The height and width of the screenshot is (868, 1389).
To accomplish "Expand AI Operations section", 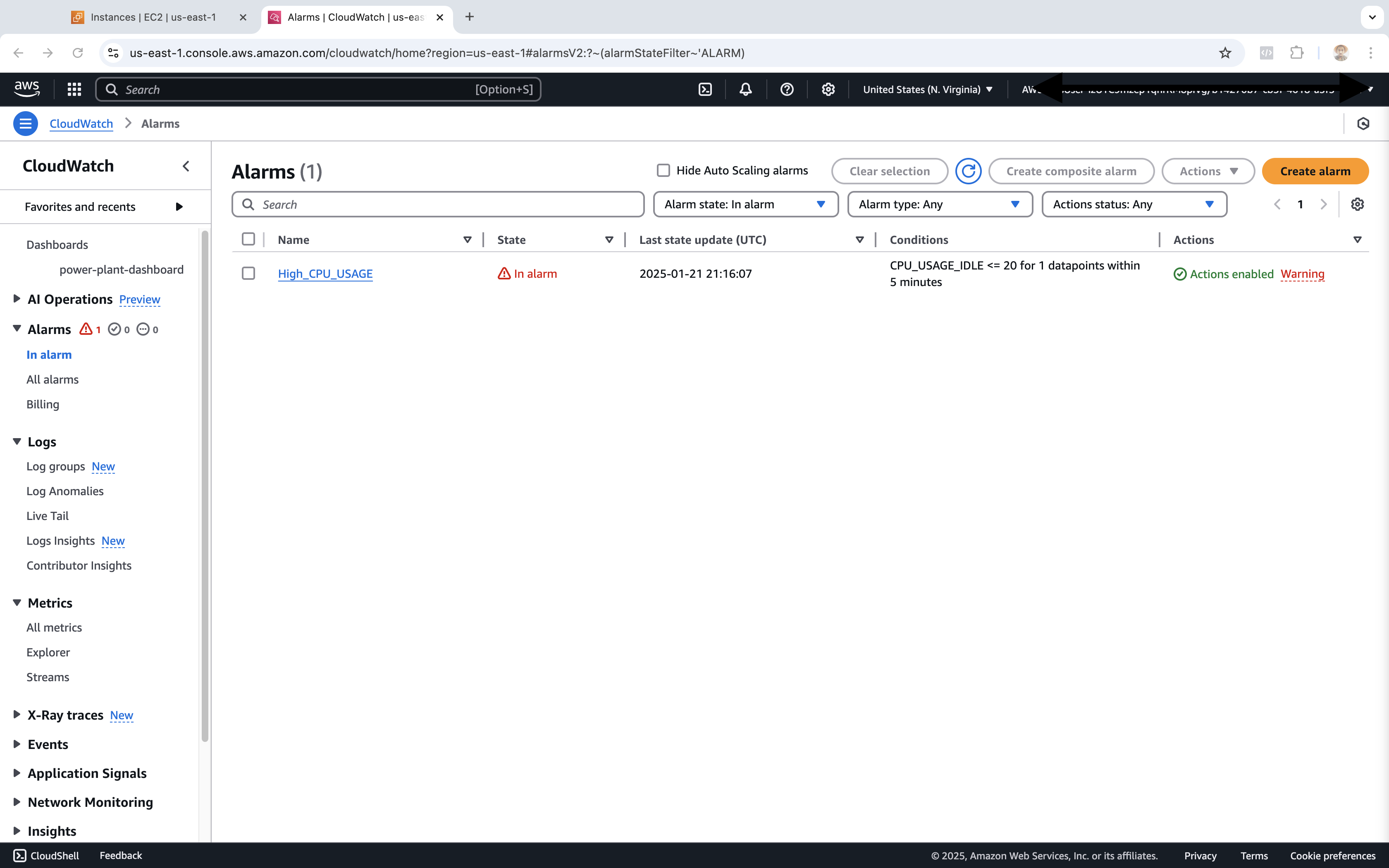I will pos(17,298).
